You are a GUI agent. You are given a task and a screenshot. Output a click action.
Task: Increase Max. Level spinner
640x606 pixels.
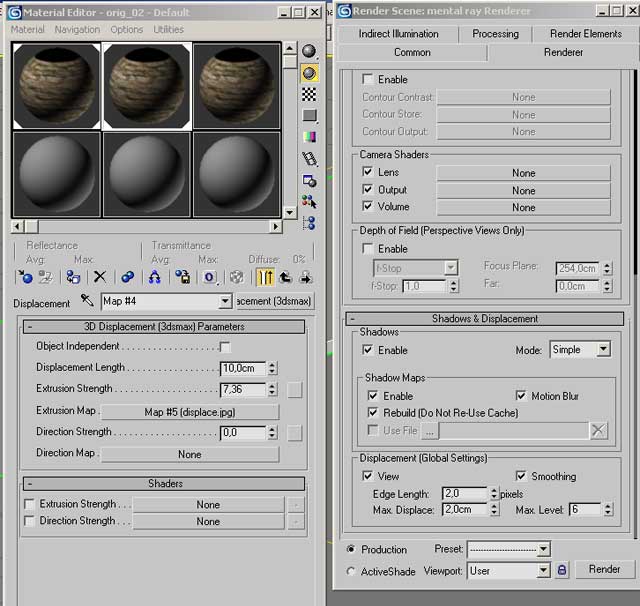(608, 506)
